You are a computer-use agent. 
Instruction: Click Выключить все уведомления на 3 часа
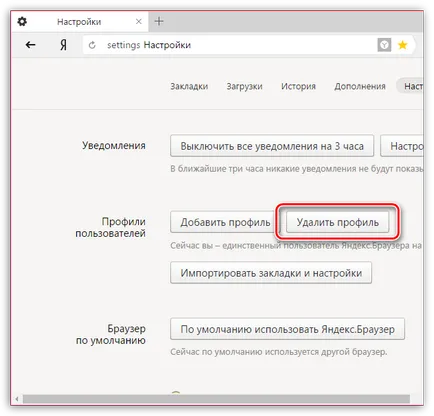[272, 146]
